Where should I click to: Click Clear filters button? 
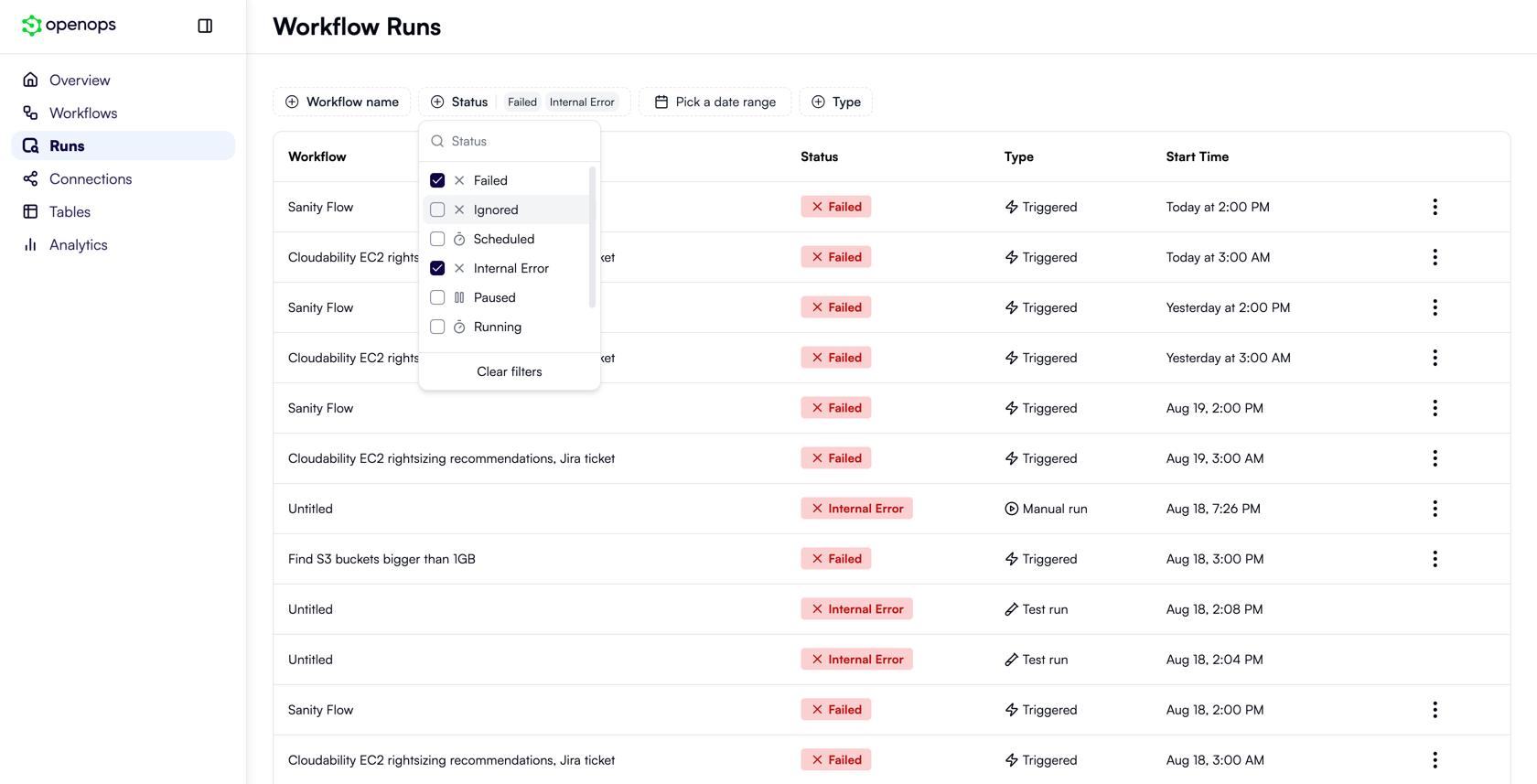[x=510, y=371]
